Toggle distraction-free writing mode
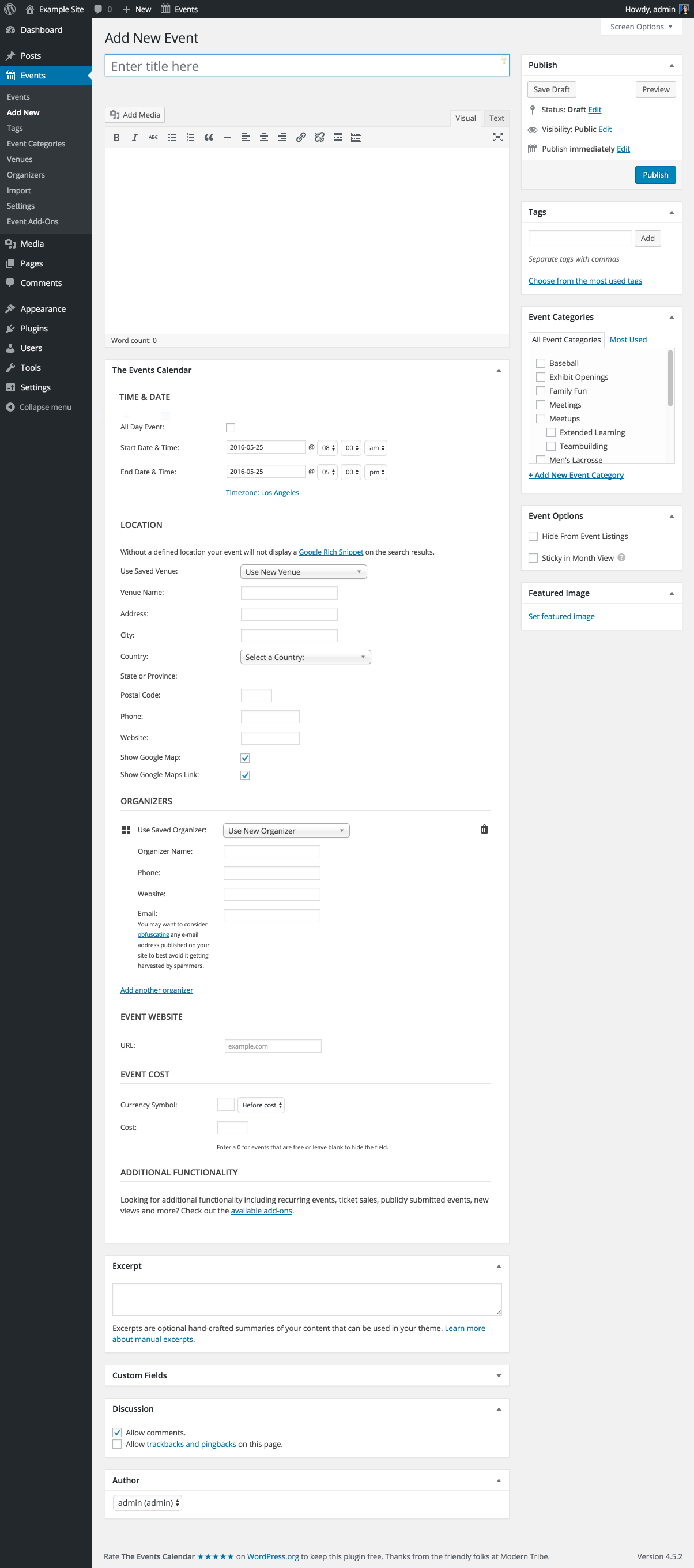Screen dimensions: 694x1568 tap(497, 138)
